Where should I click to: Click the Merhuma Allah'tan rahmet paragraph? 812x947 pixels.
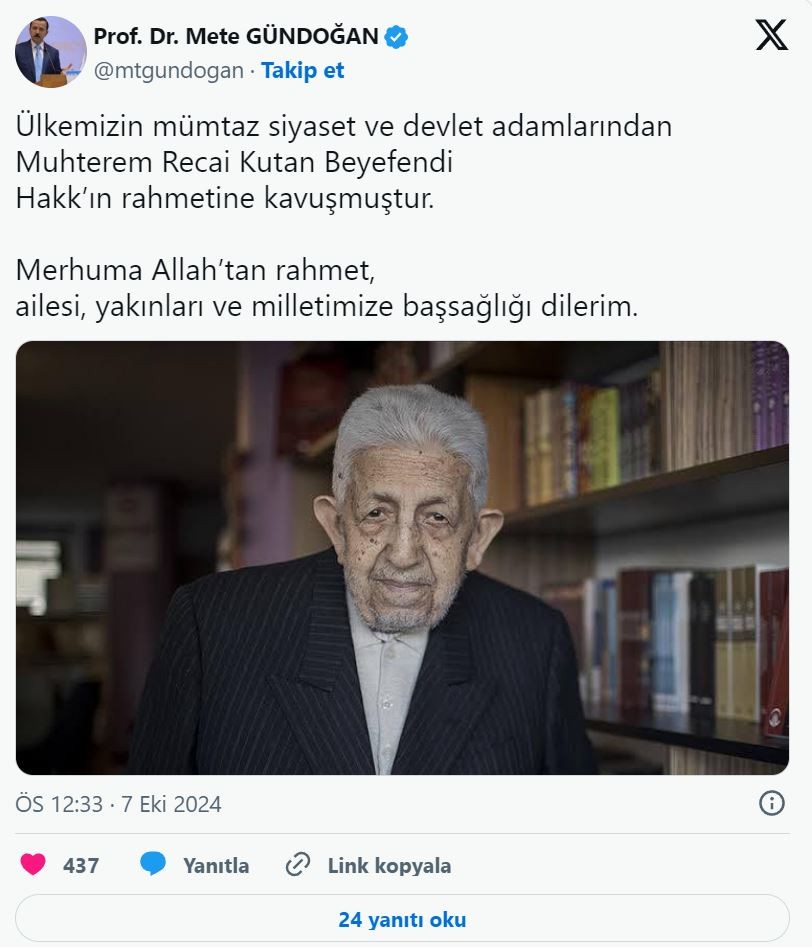pos(327,288)
